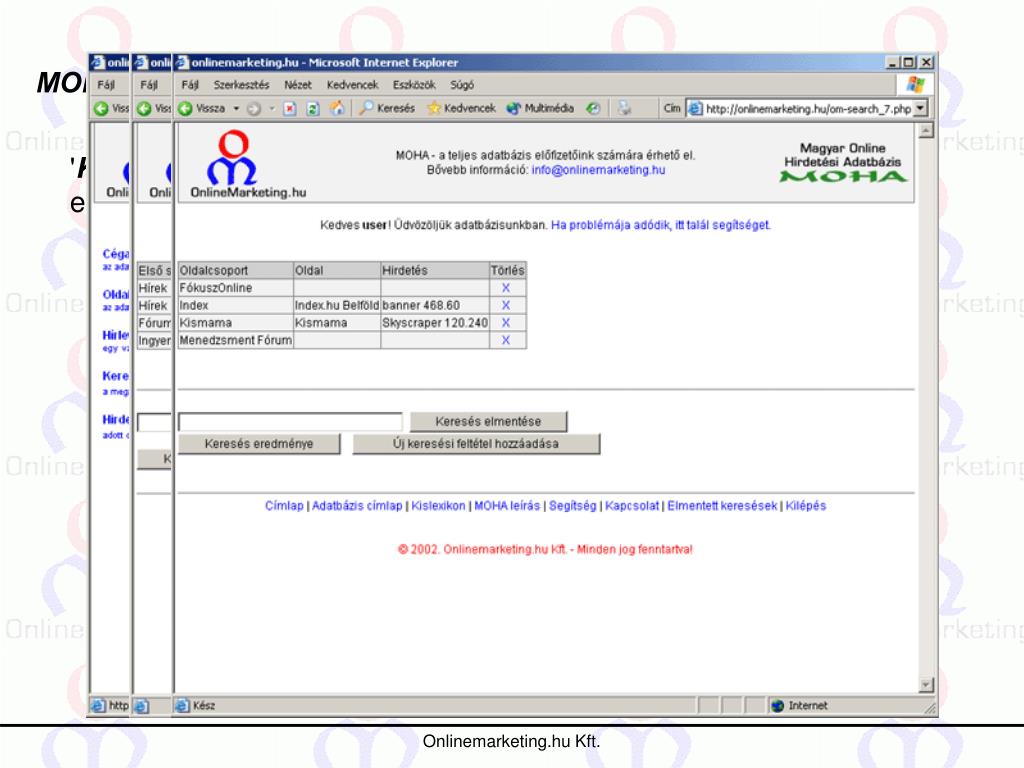Click the Forward arrow icon in the front toolbar

[x=254, y=109]
